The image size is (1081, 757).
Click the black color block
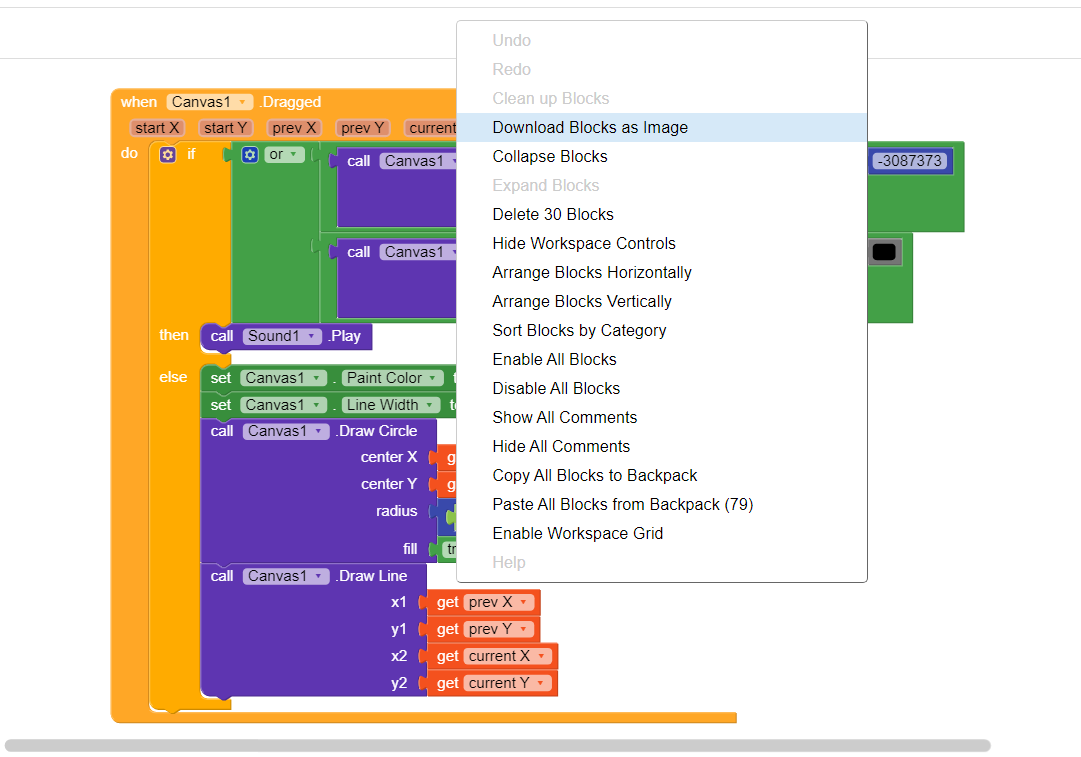(884, 253)
